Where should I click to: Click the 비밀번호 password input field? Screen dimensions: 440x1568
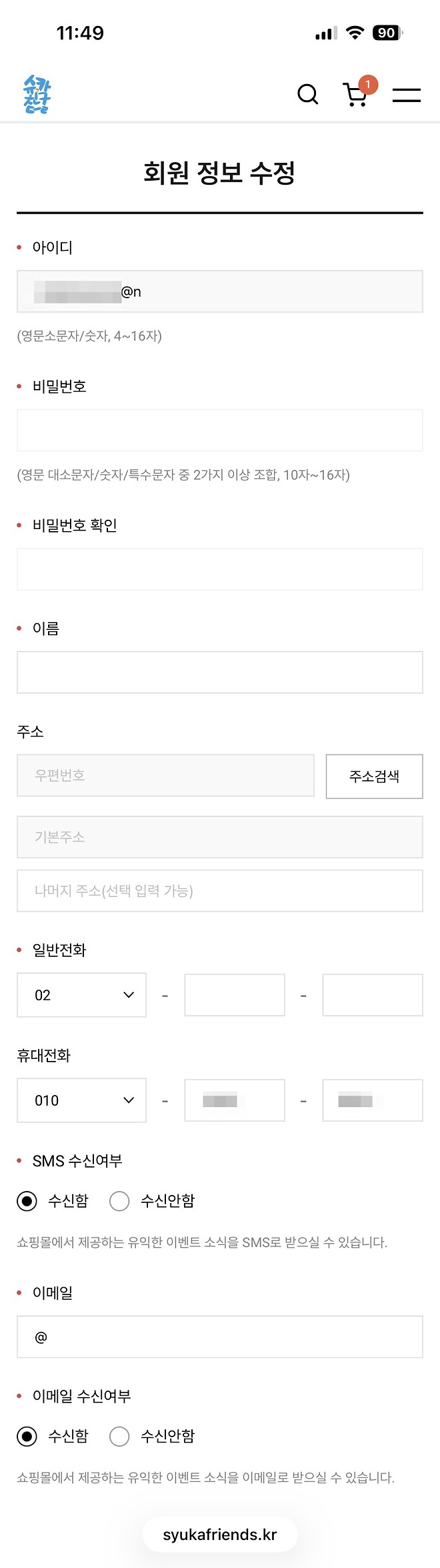click(219, 430)
